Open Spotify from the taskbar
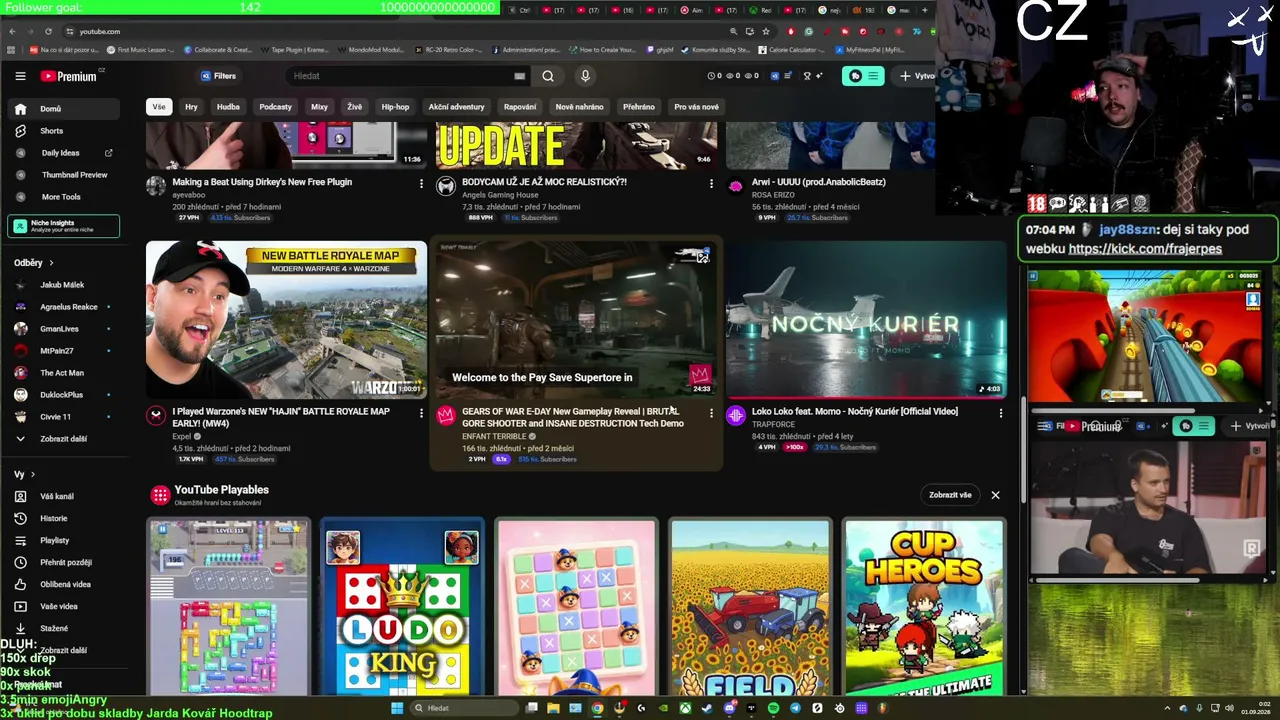 click(774, 708)
